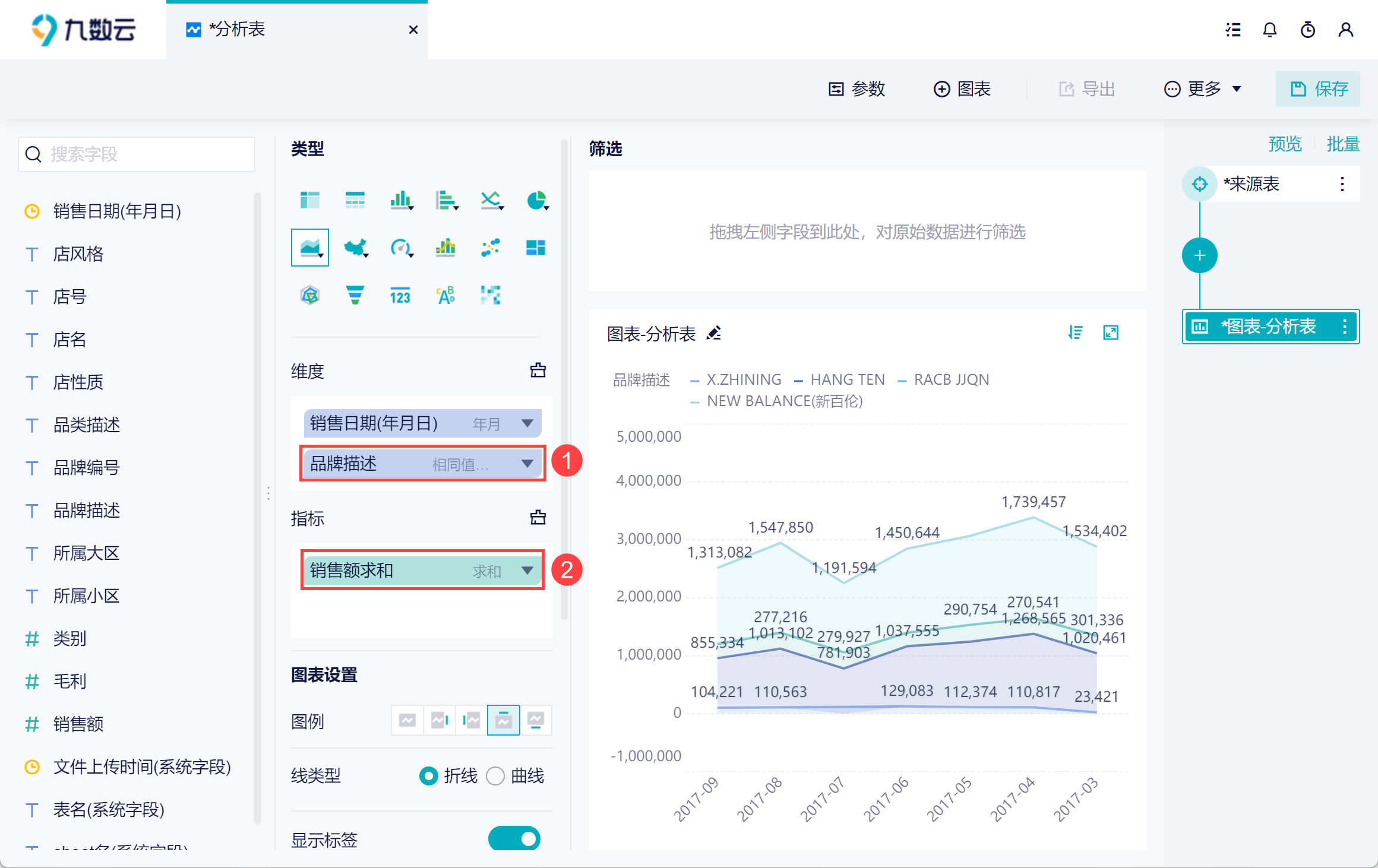
Task: Select the 折线 line type radio
Action: point(429,776)
